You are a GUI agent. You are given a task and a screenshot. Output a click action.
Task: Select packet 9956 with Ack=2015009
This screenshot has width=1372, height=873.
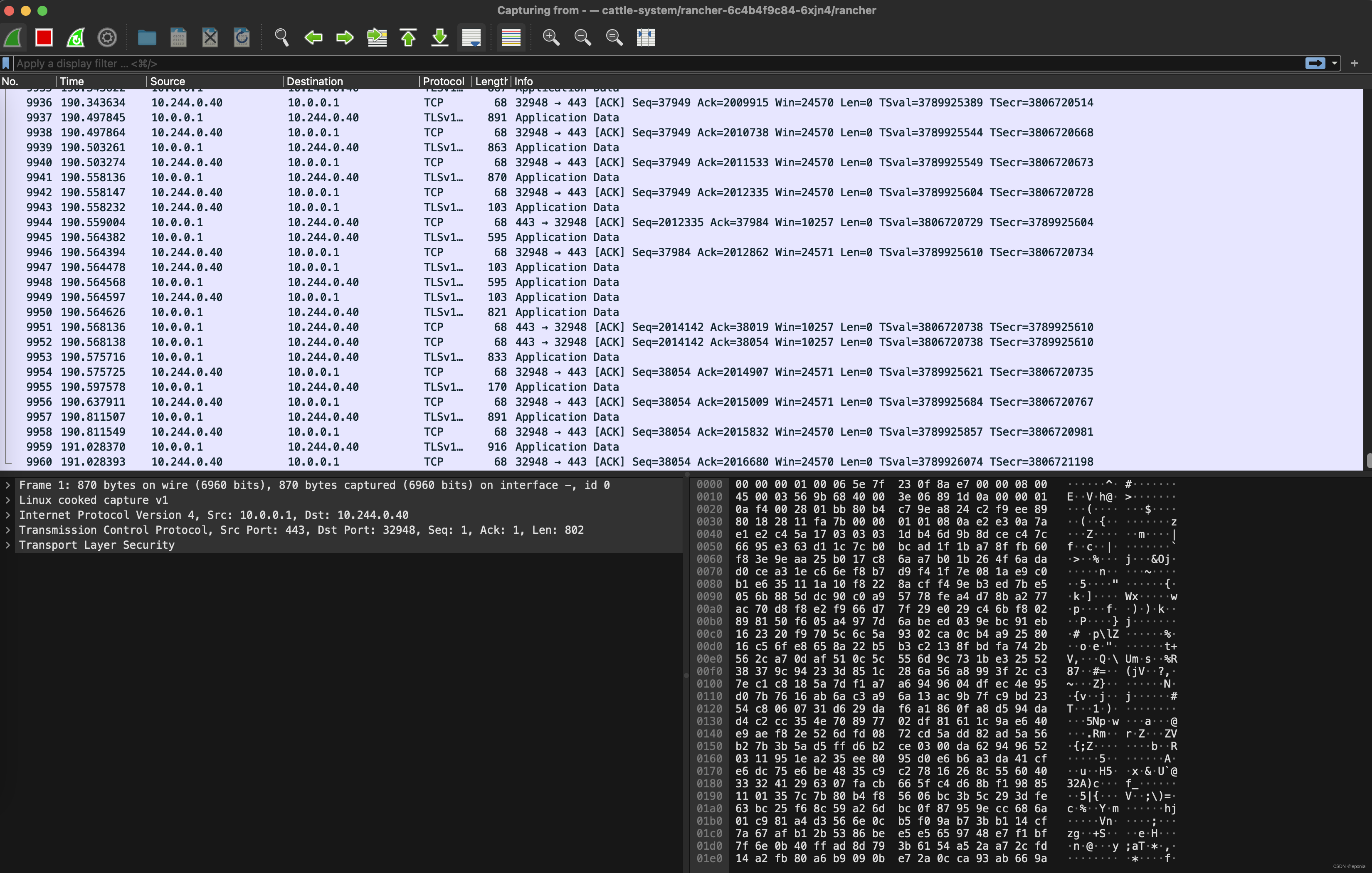[681, 402]
